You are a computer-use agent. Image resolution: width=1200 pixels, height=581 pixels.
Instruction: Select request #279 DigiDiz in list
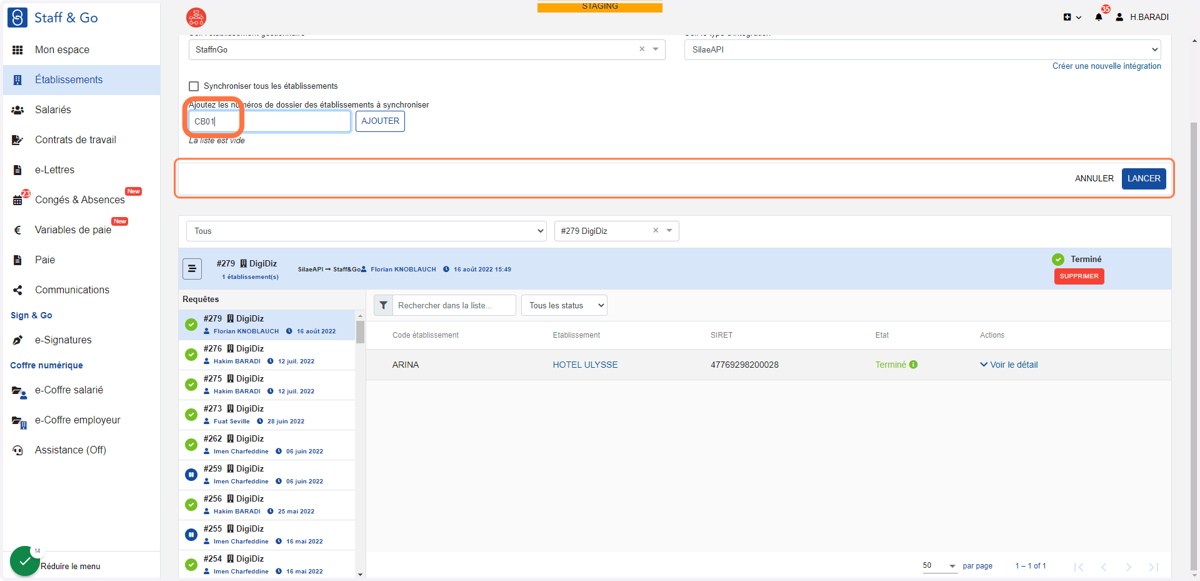(x=267, y=325)
